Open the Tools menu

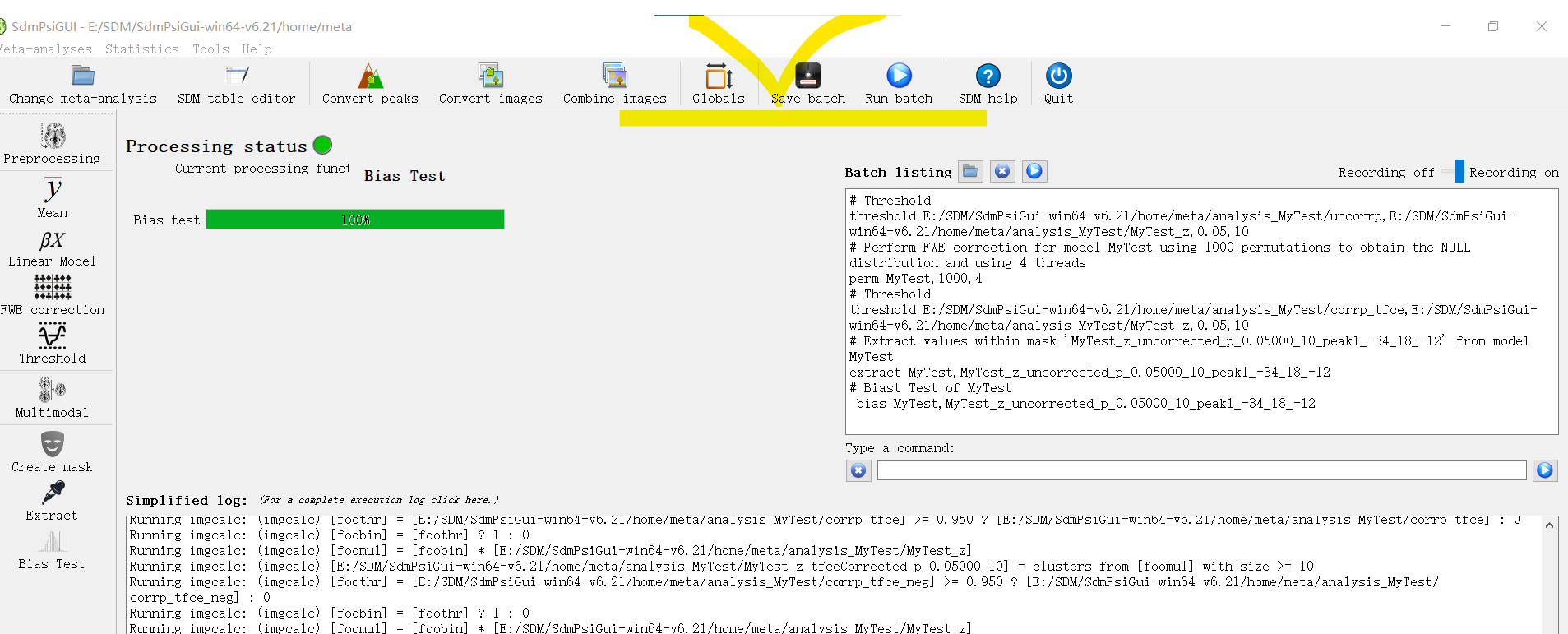(x=210, y=49)
